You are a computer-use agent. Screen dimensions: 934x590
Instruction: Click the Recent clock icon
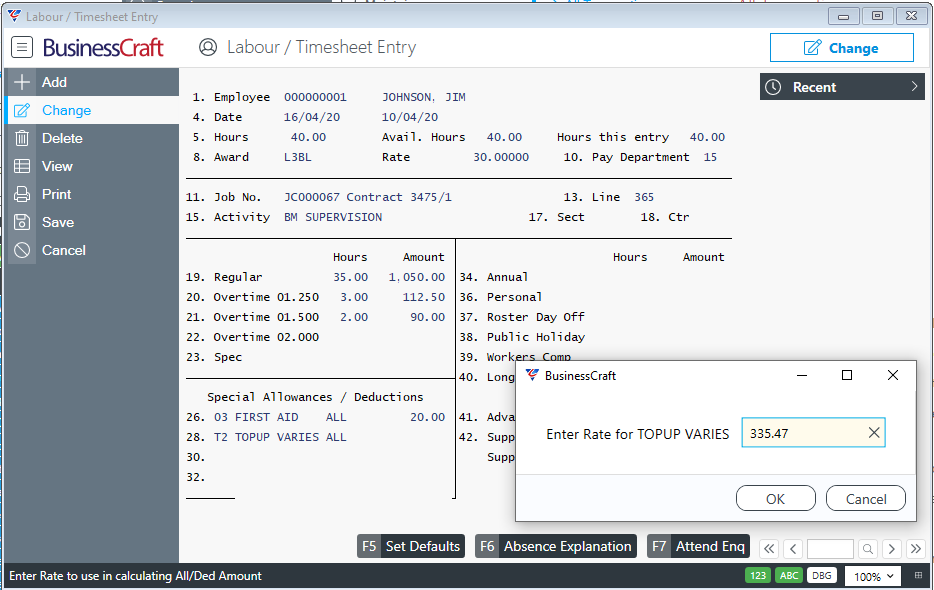(773, 87)
